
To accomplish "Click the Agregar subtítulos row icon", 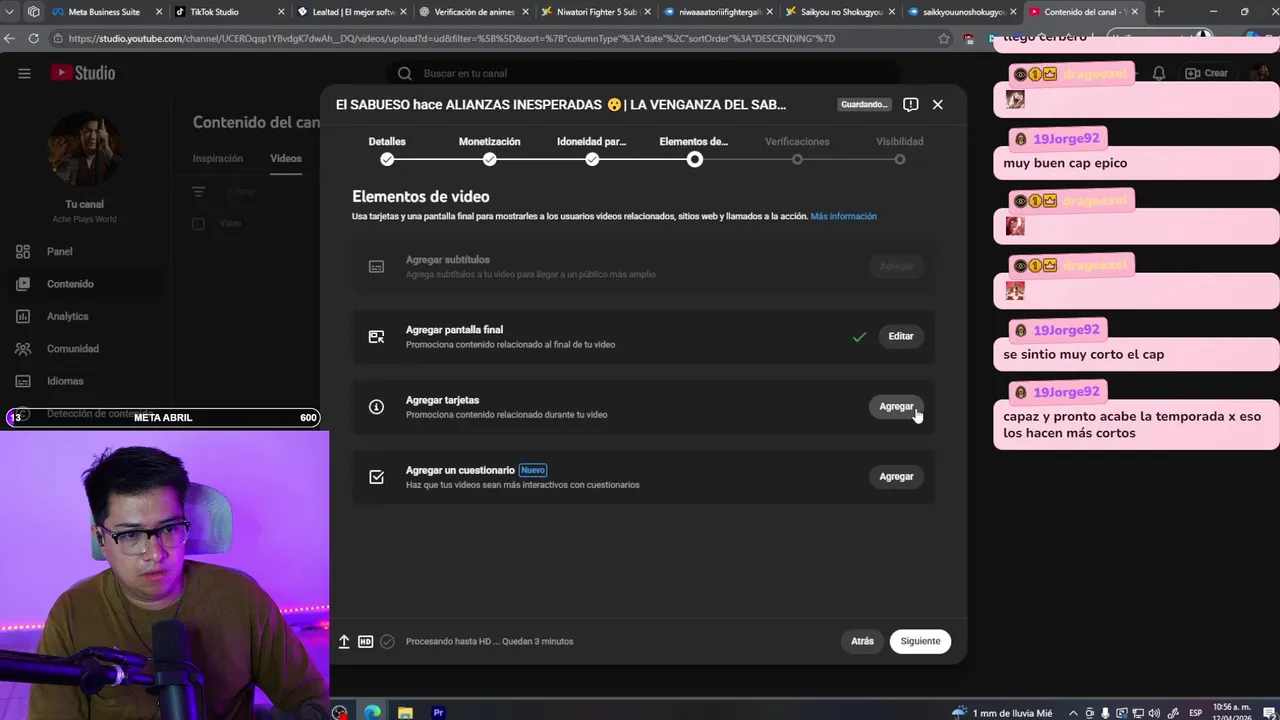I will (x=376, y=267).
